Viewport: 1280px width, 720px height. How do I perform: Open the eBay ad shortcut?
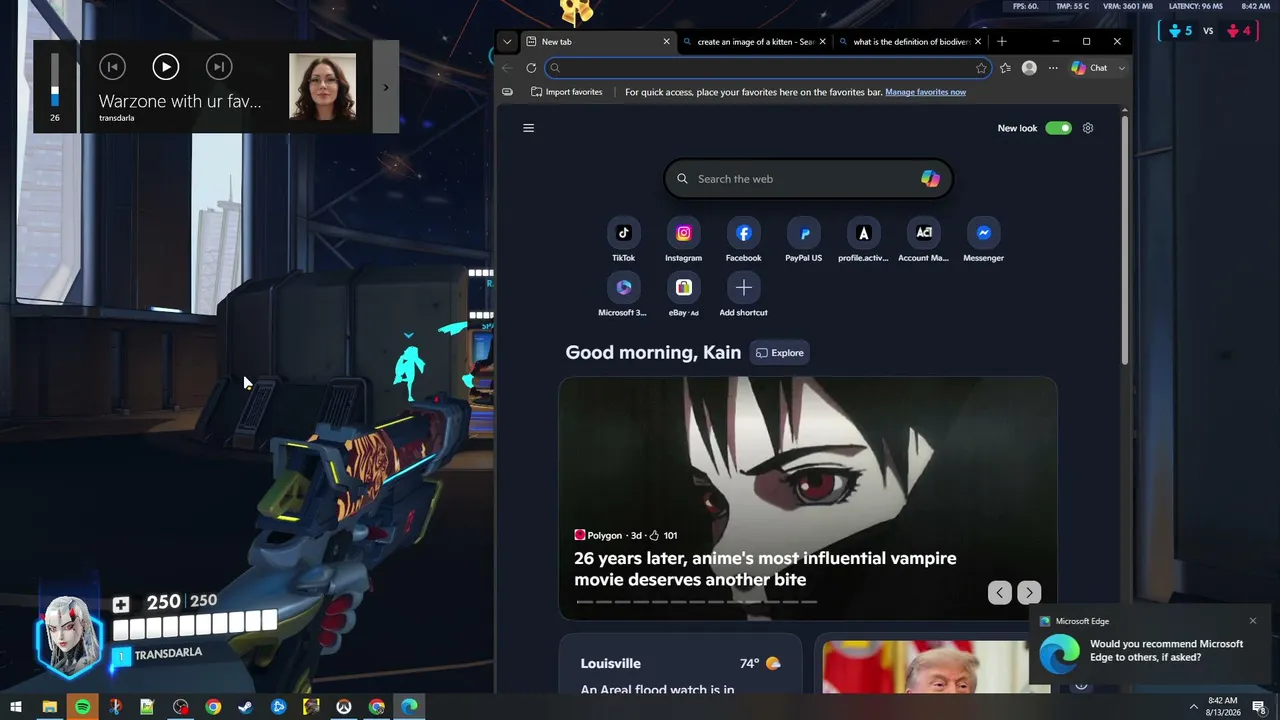pos(683,296)
